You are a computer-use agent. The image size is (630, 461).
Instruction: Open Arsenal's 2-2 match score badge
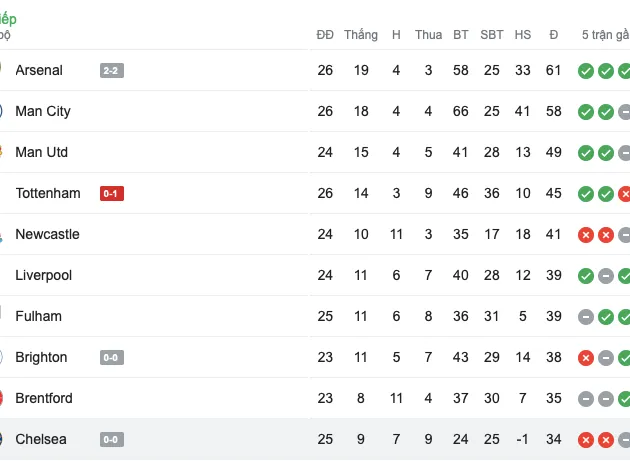pos(112,71)
